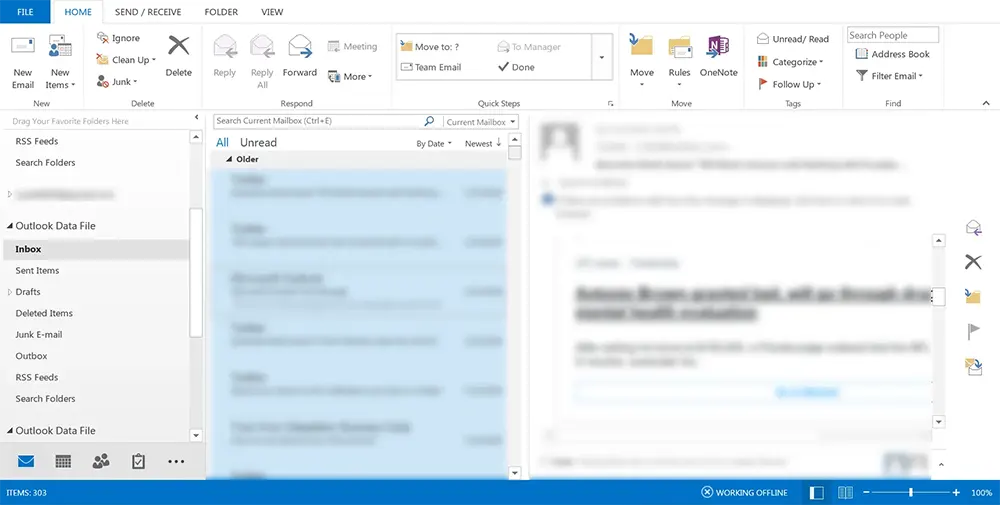Open the More respond options dropdown

(x=350, y=77)
